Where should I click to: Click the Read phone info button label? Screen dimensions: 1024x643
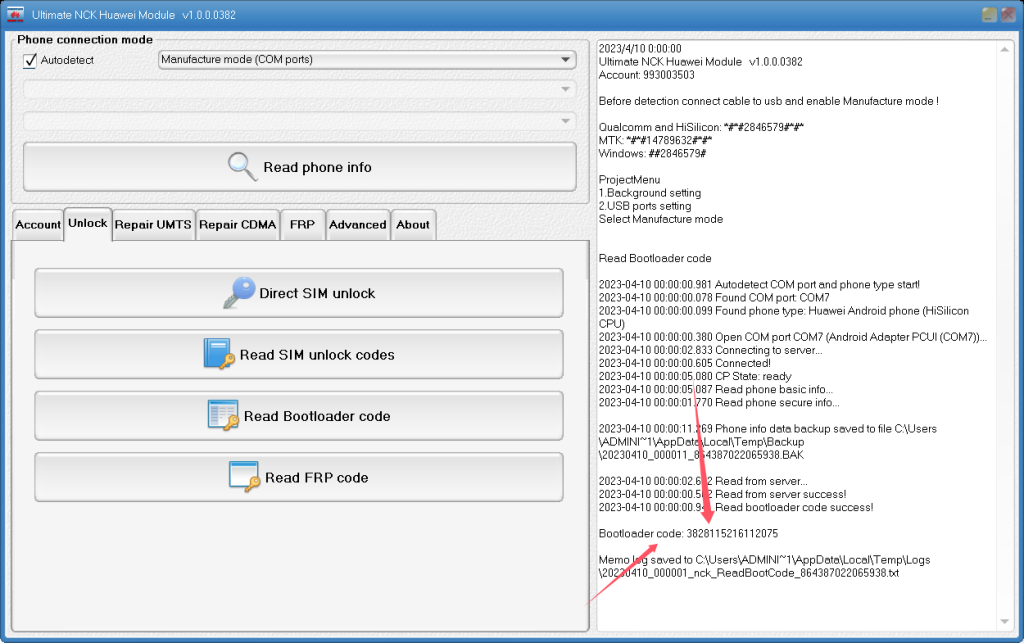[x=317, y=167]
